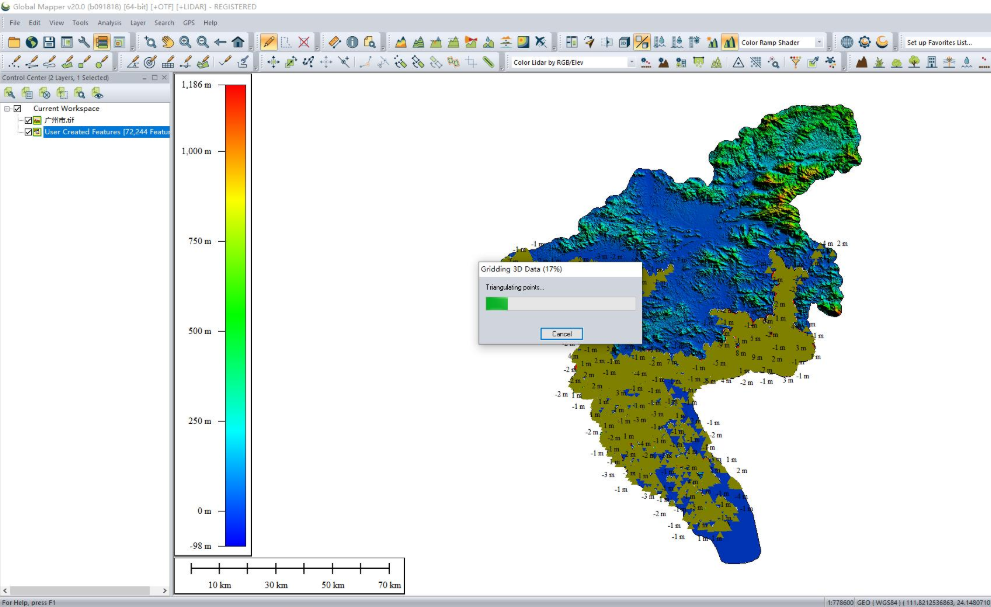991x607 pixels.
Task: Click the Move feature crosshair-arrows tool
Action: point(273,62)
